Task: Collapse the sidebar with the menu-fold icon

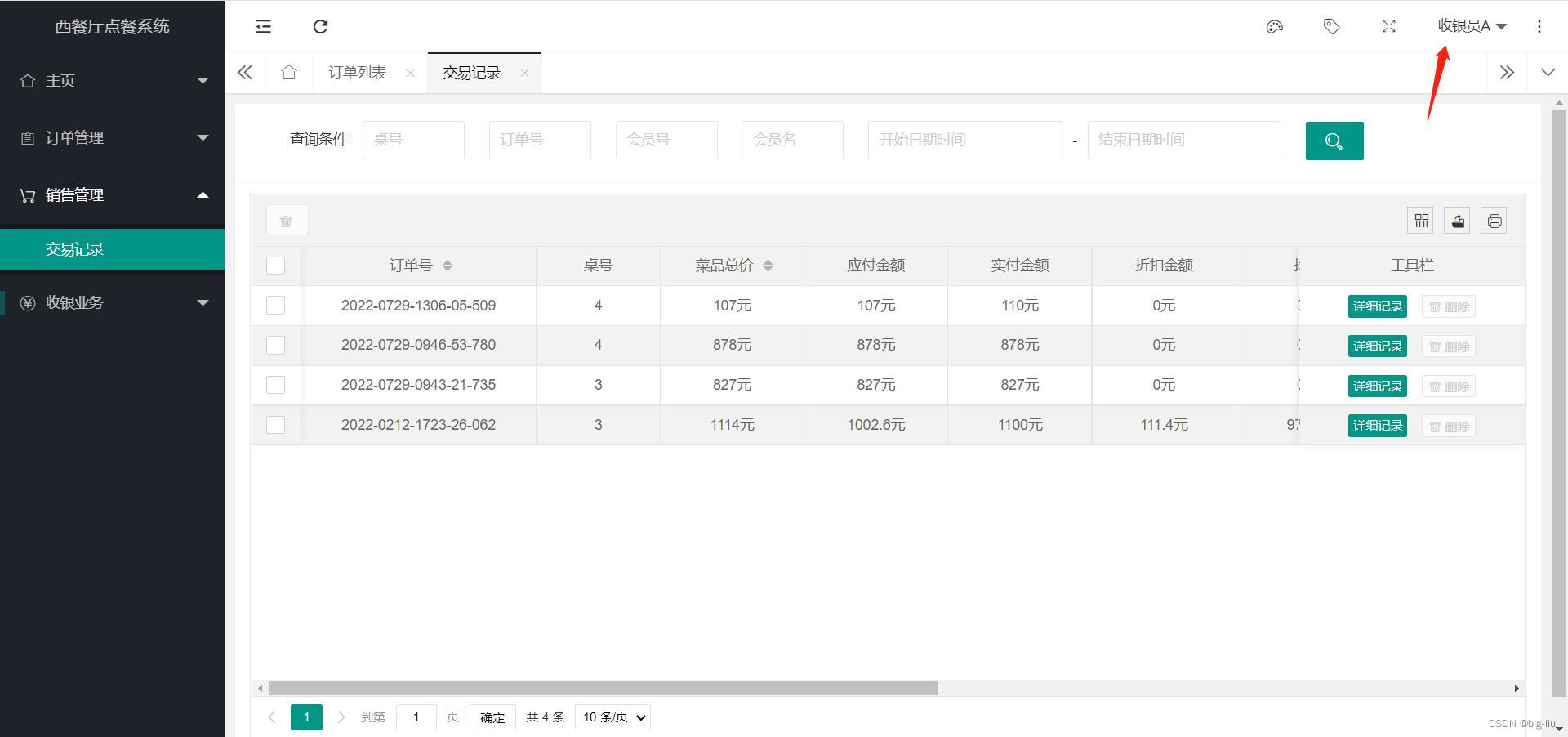Action: pyautogui.click(x=263, y=26)
